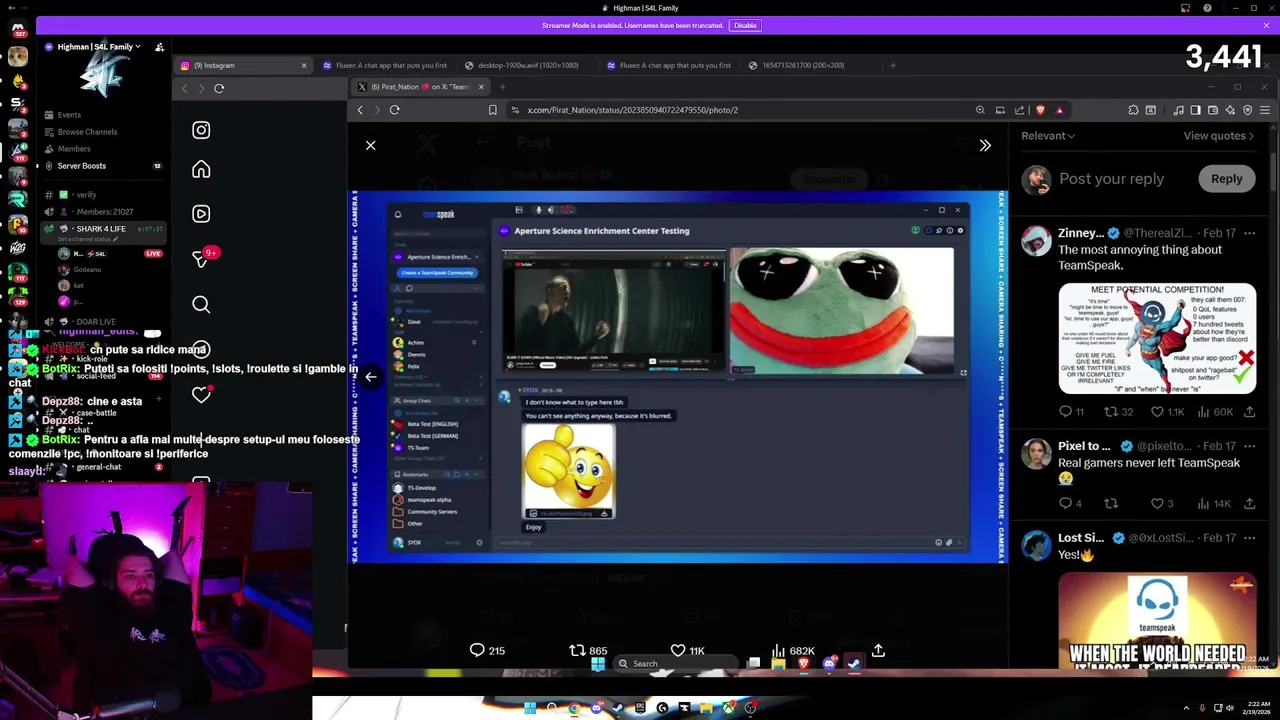Go to previous photo arrow in X viewer
Screen dimensions: 1280x720
[370, 377]
